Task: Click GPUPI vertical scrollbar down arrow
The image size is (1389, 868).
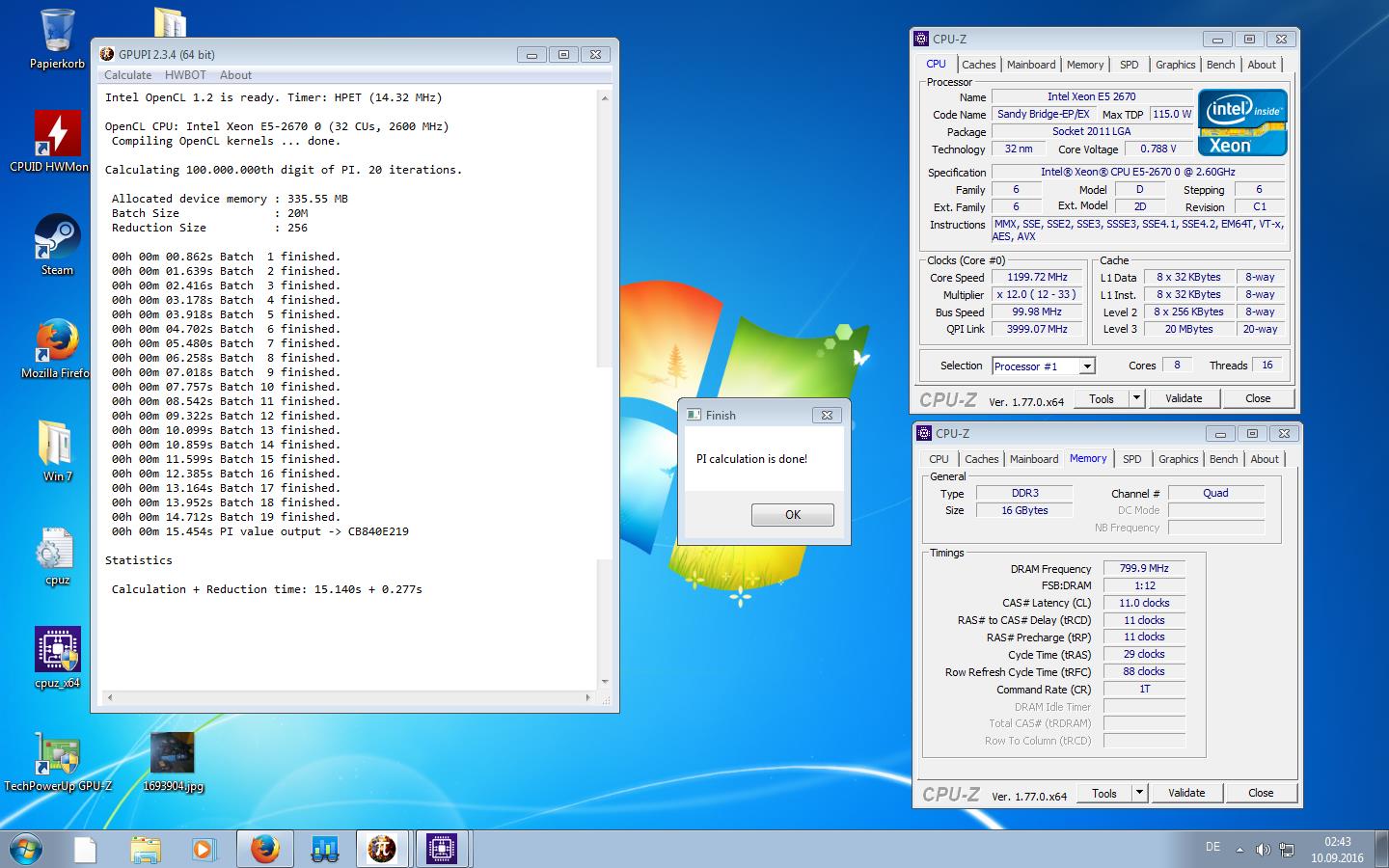Action: click(605, 682)
